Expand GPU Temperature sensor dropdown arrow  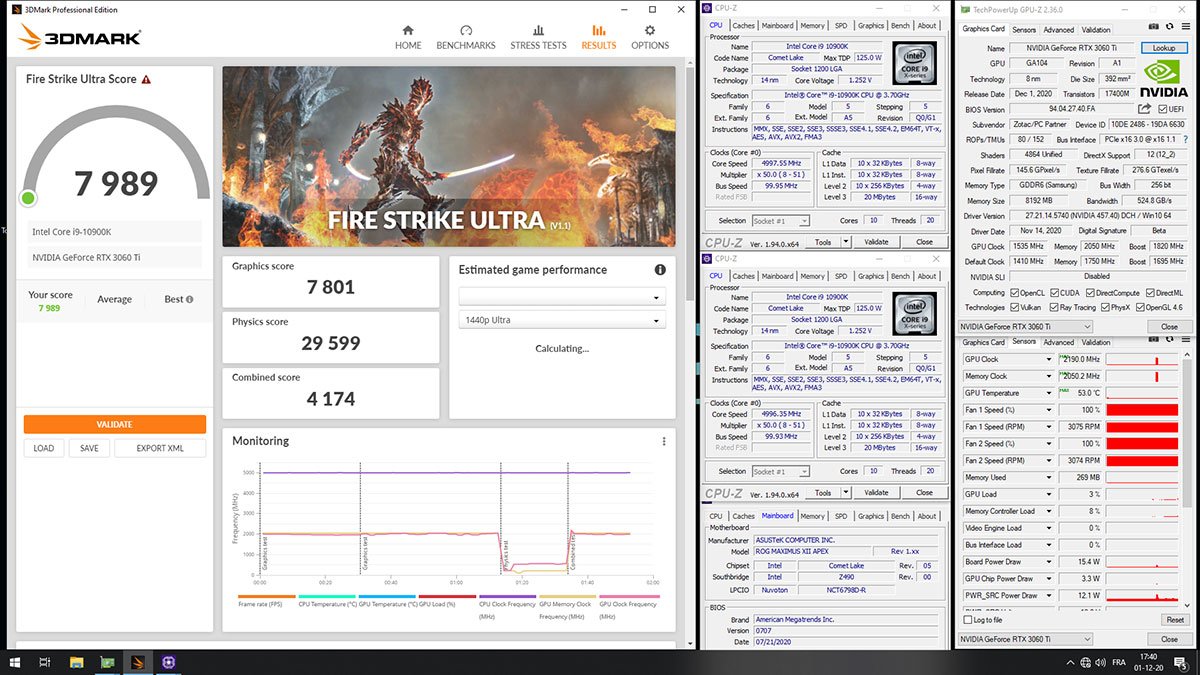(1048, 393)
